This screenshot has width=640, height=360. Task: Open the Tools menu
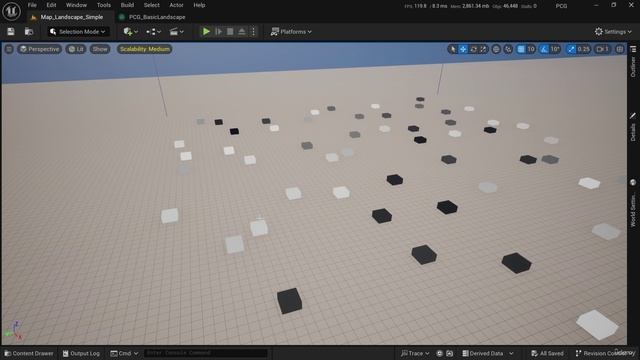(x=104, y=5)
